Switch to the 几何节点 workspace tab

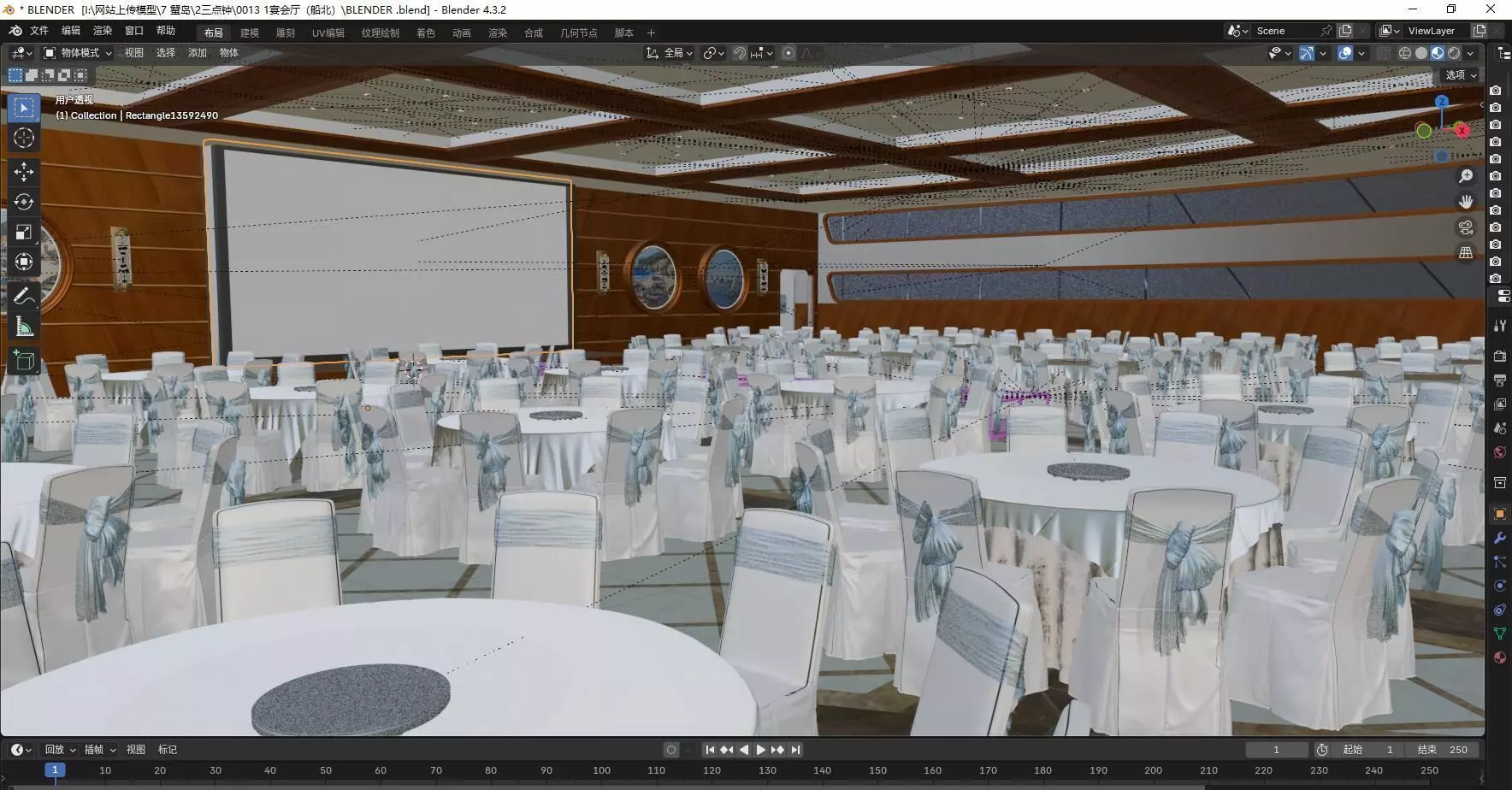click(x=579, y=33)
